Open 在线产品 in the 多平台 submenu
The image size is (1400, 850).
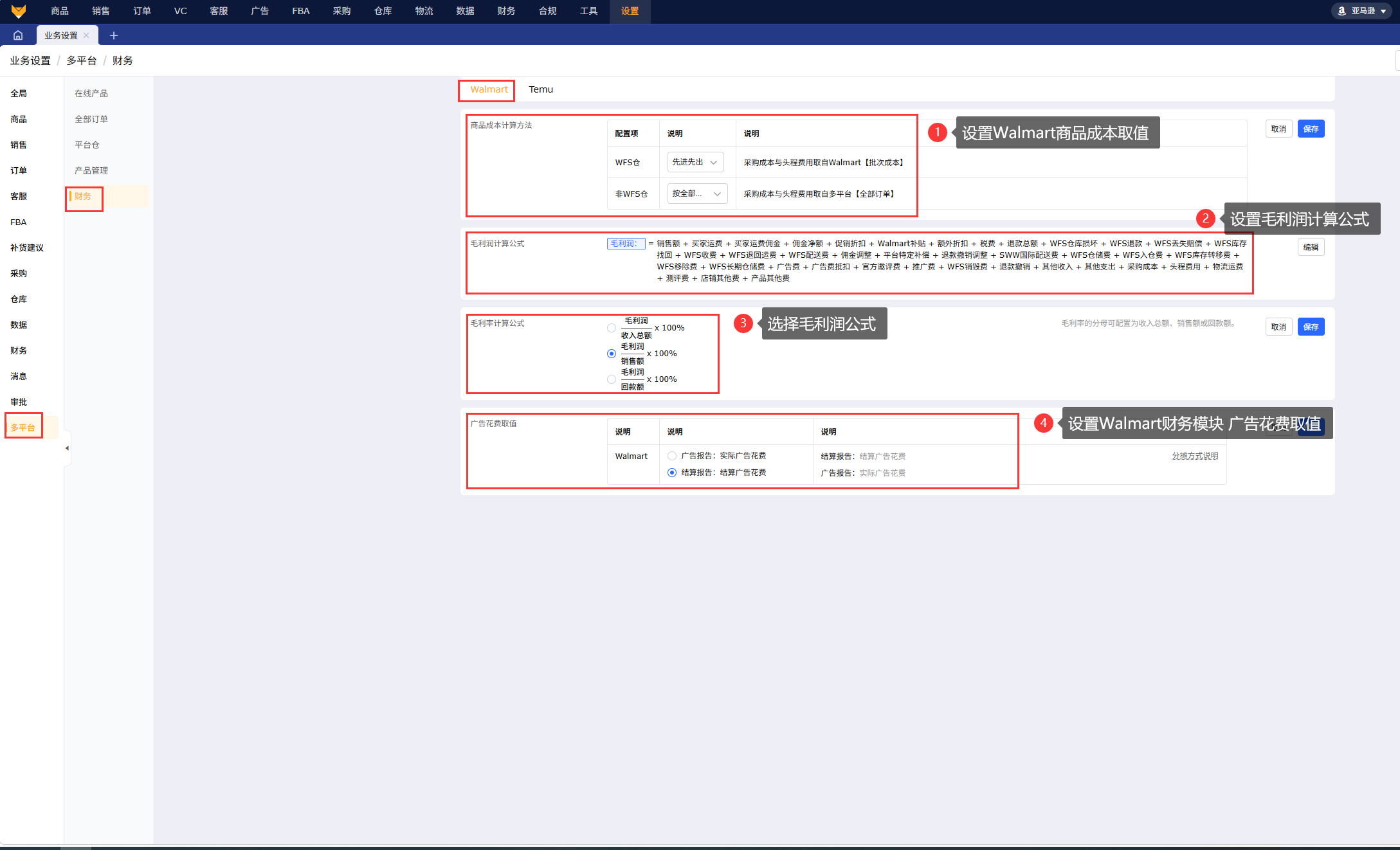91,93
